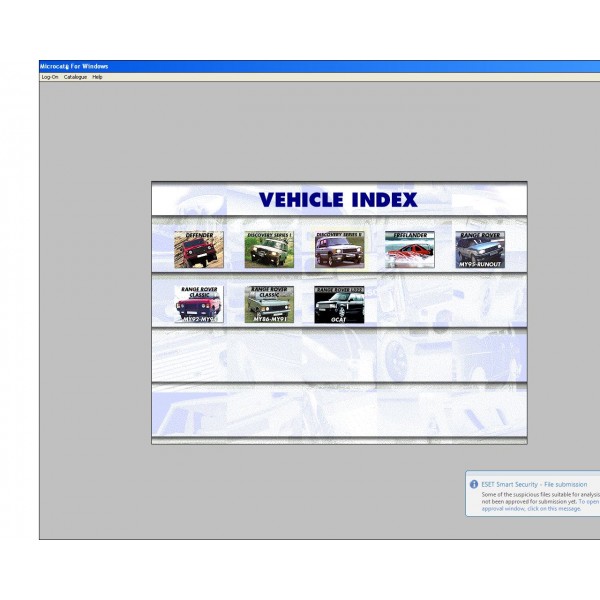Select Range Rover Classic MY86-MY91
Viewport: 600px width, 600px height.
pyautogui.click(x=269, y=305)
